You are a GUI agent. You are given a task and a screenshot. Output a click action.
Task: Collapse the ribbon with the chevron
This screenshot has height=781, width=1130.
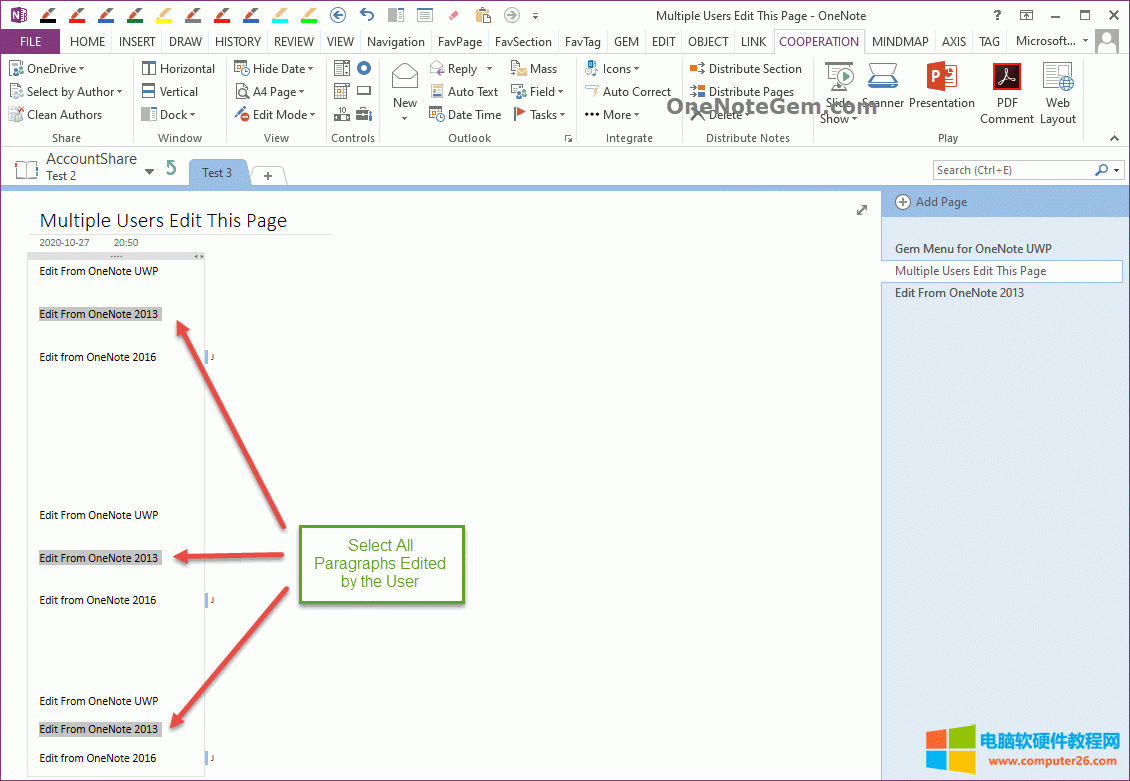pyautogui.click(x=1114, y=138)
